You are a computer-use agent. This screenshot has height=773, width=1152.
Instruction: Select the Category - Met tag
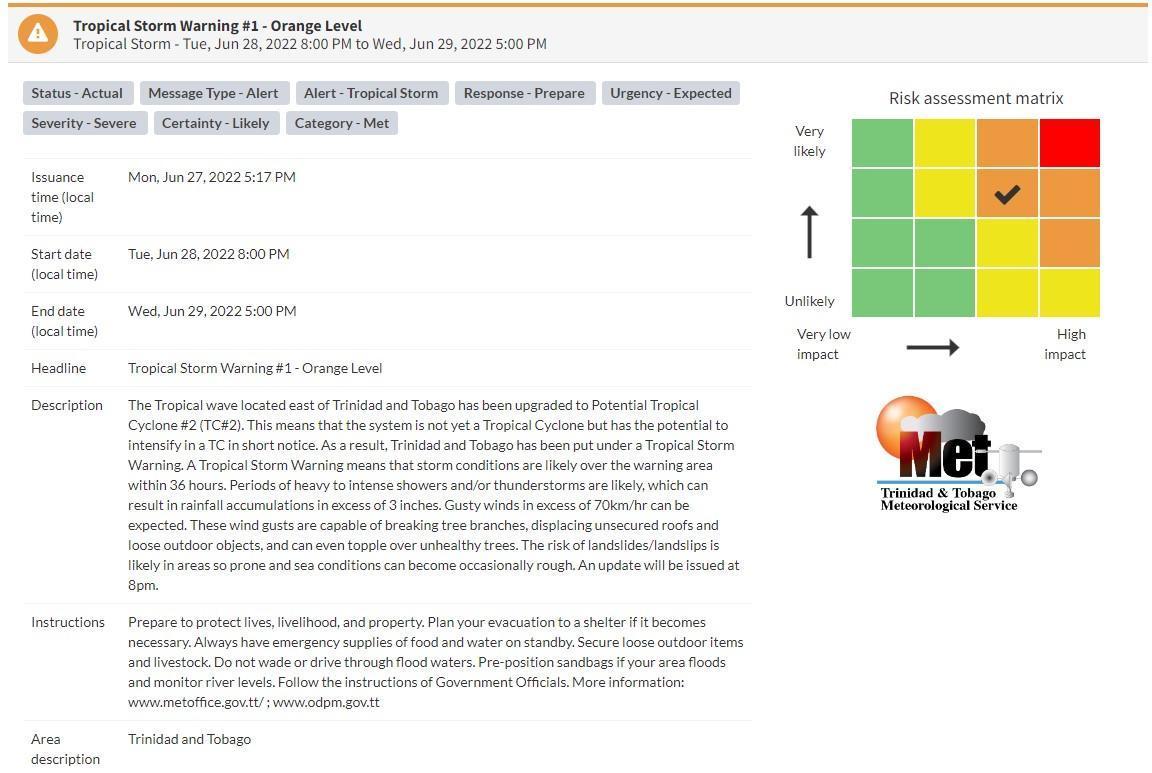pyautogui.click(x=342, y=123)
